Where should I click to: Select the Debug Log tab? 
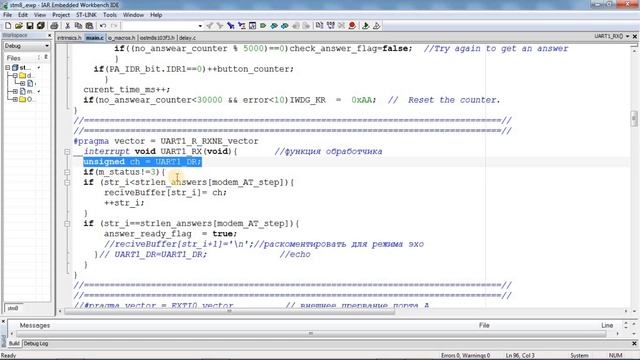pos(36,344)
